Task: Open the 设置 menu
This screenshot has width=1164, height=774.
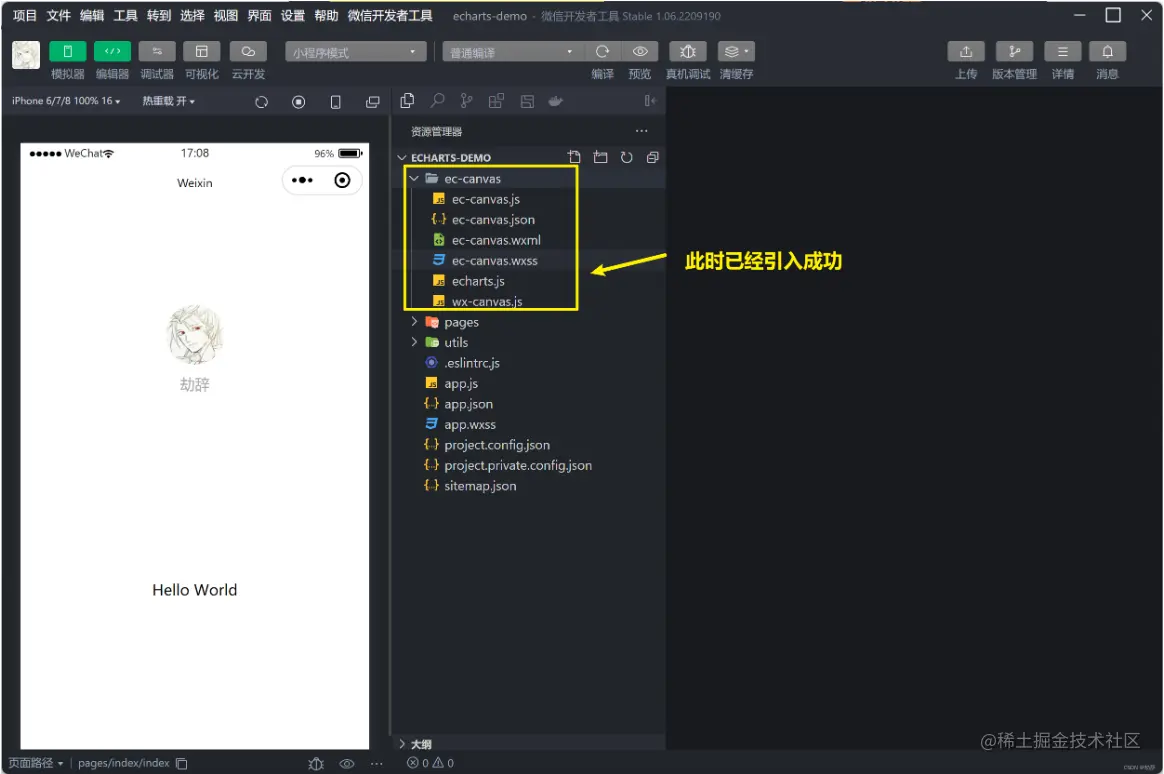Action: point(292,16)
